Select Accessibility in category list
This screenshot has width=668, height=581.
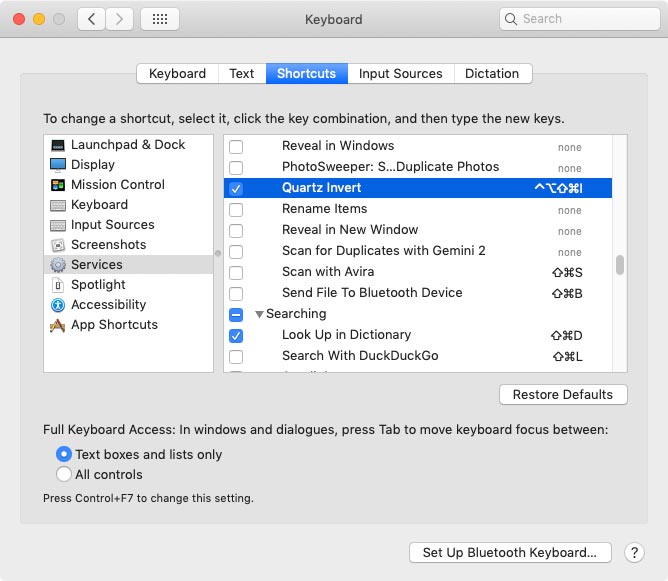tap(128, 305)
